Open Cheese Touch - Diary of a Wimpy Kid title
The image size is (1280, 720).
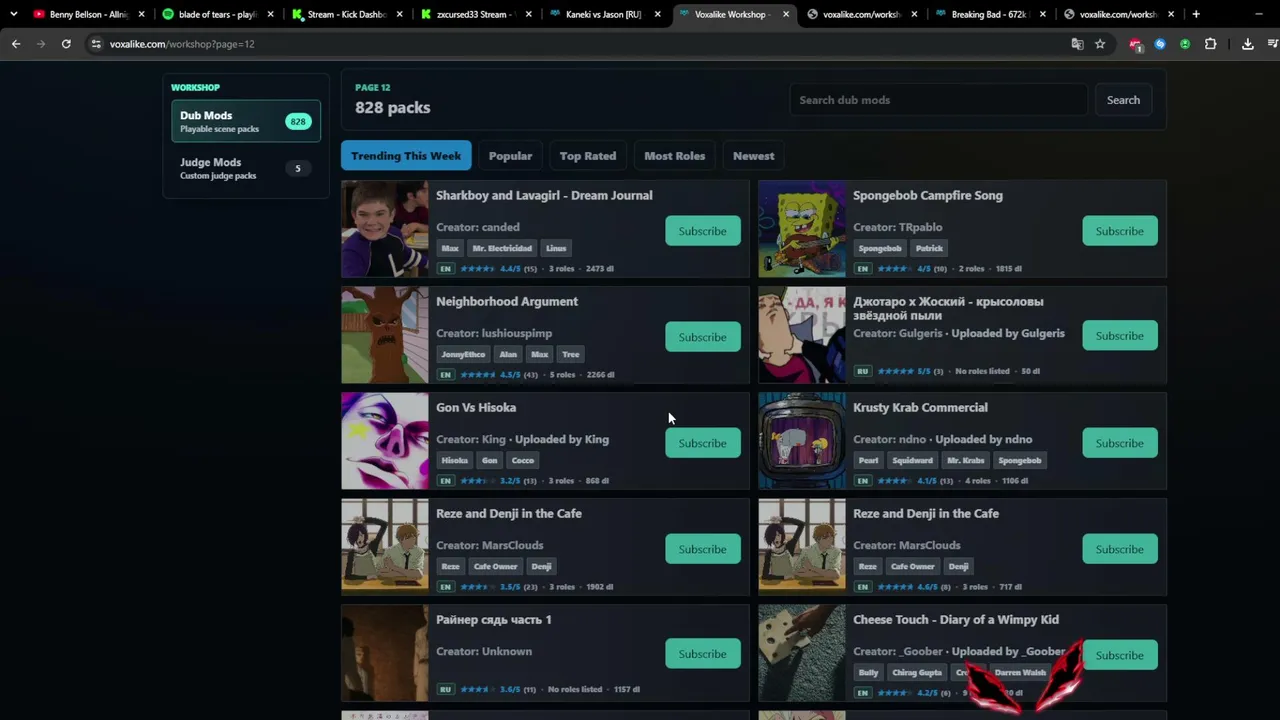click(x=956, y=619)
